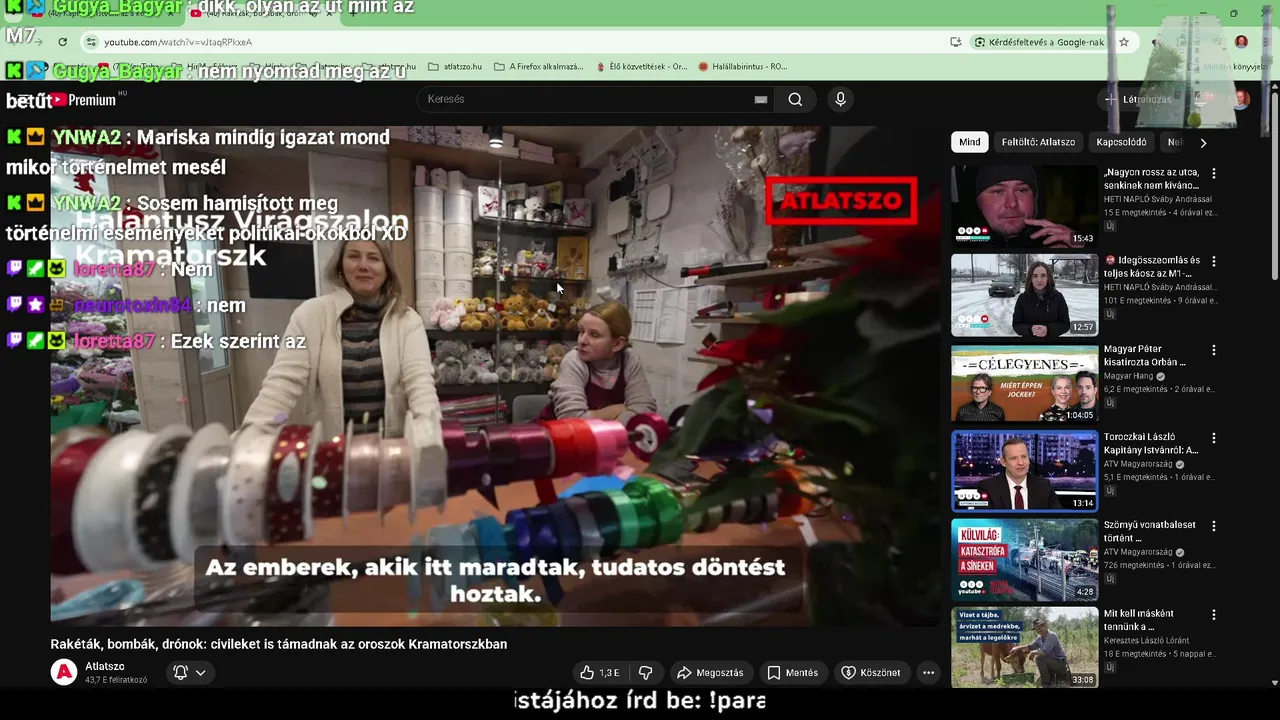Viewport: 1280px width, 720px height.
Task: Dislike the video with the thumbs-down icon
Action: pos(646,673)
